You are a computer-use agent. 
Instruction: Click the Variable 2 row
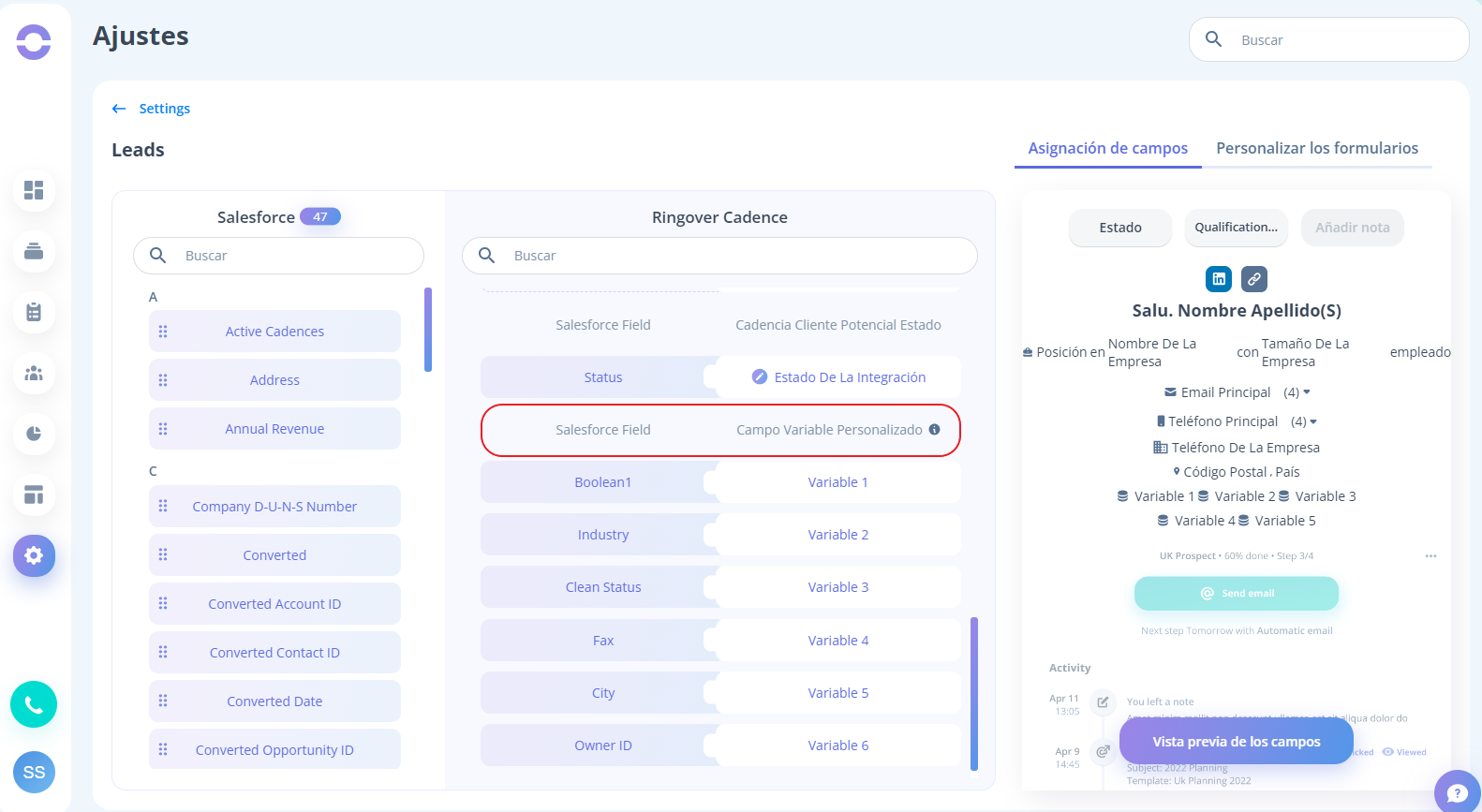838,535
